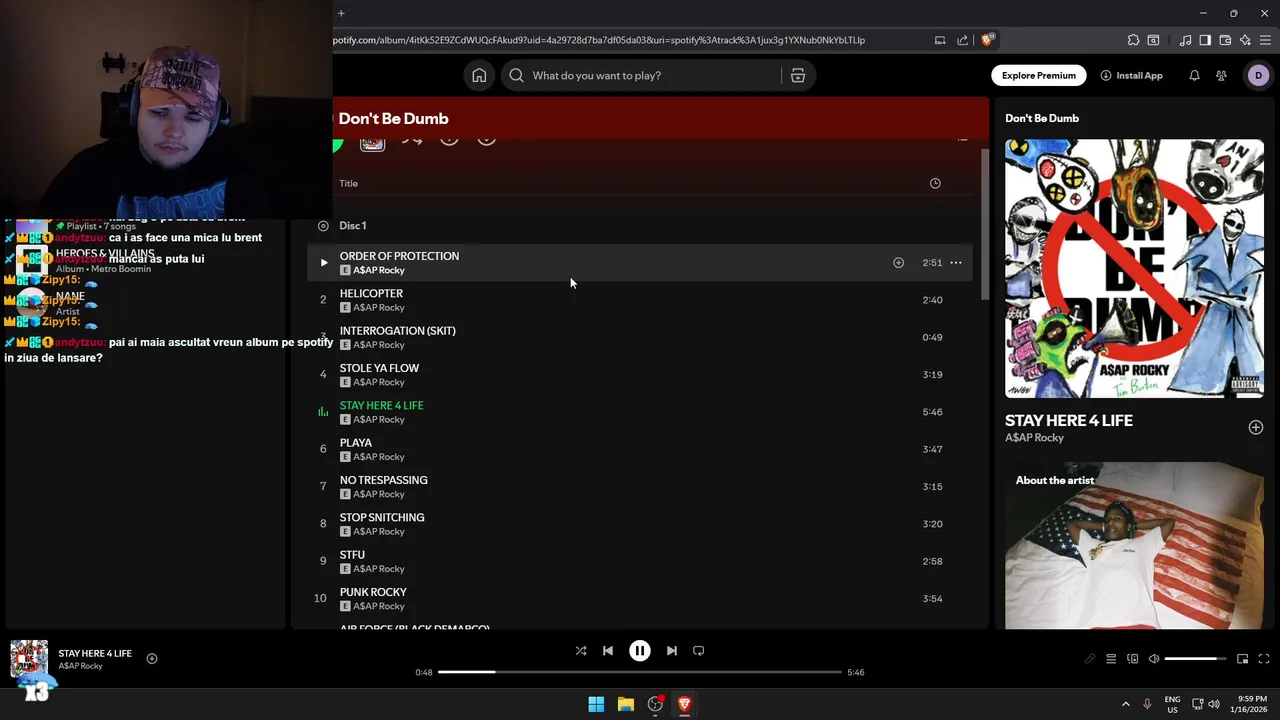Open Brave browser taskbar icon
This screenshot has height=720, width=1280.
click(684, 704)
